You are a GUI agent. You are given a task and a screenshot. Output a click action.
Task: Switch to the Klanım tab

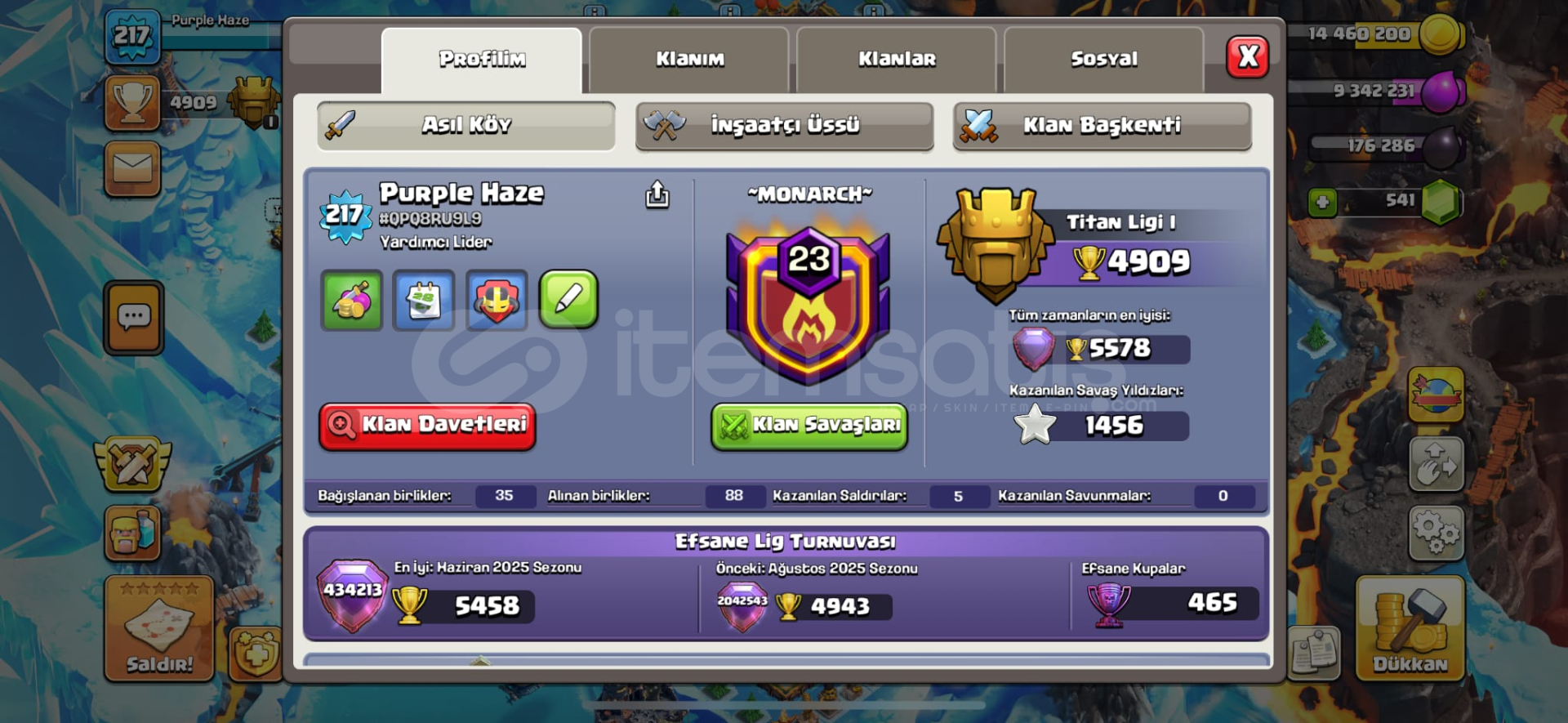click(x=689, y=60)
